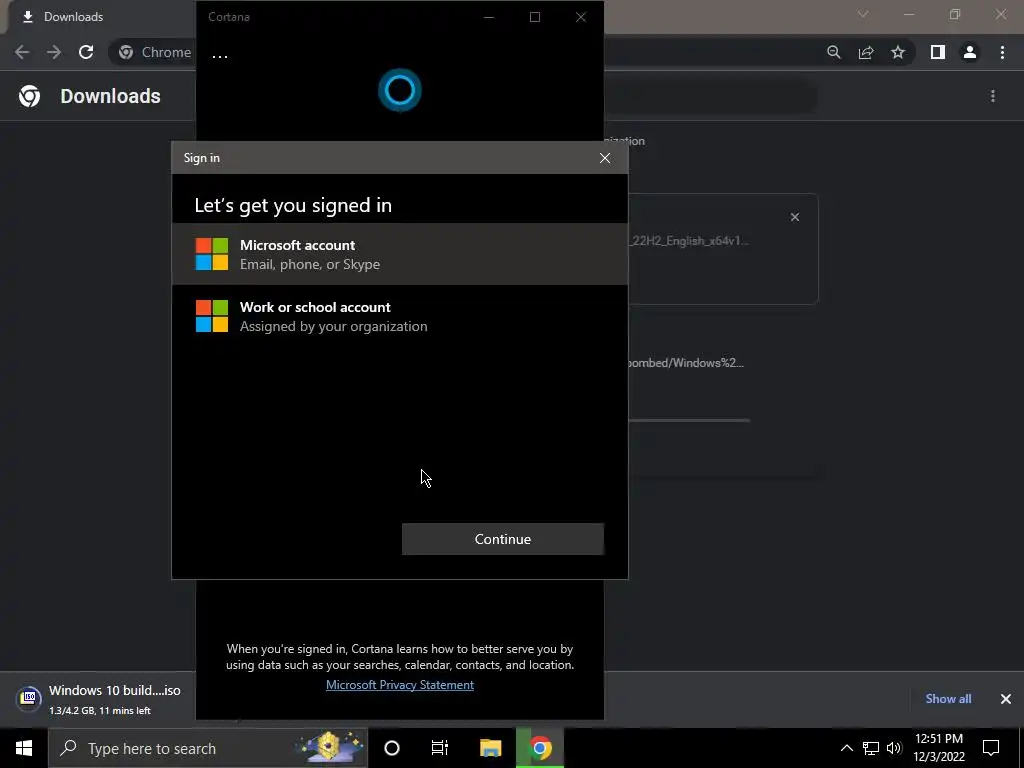Screen dimensions: 1024x768
Task: Click the Continue button in Sign in dialog
Action: click(503, 539)
